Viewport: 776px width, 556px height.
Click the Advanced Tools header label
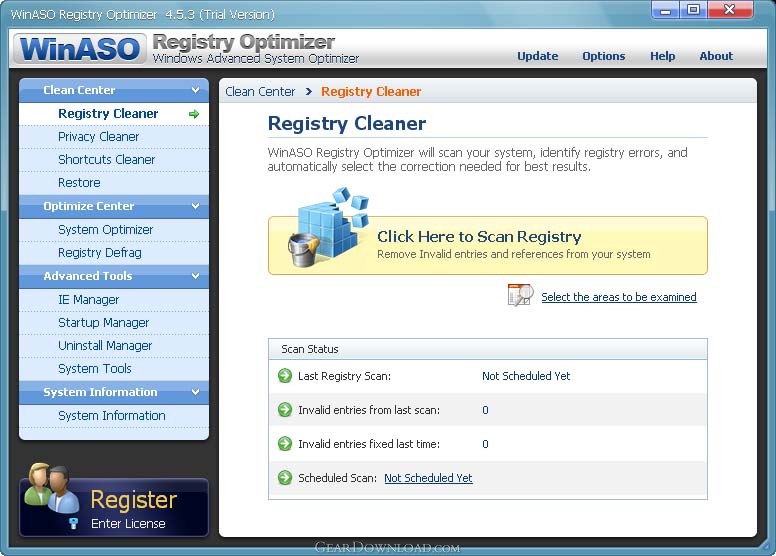tap(88, 276)
